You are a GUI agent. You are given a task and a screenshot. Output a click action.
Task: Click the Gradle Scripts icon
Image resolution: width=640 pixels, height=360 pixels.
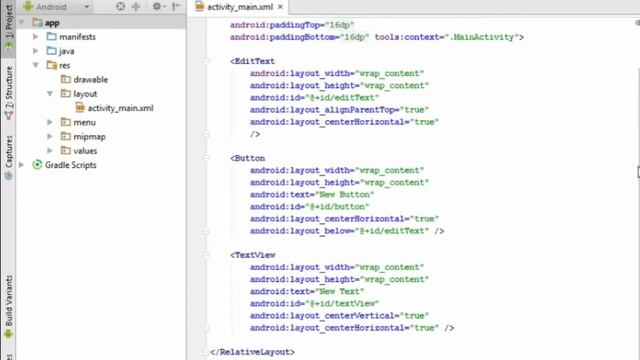tap(37, 164)
